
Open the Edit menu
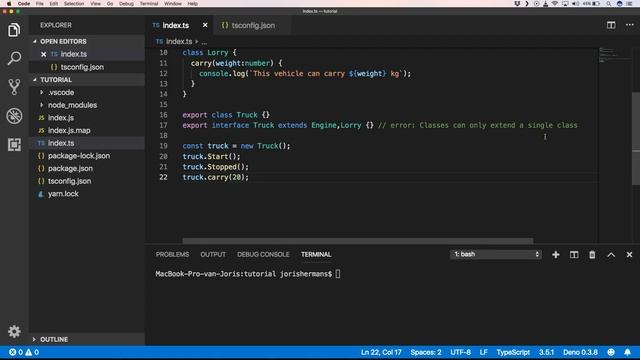click(x=53, y=4)
